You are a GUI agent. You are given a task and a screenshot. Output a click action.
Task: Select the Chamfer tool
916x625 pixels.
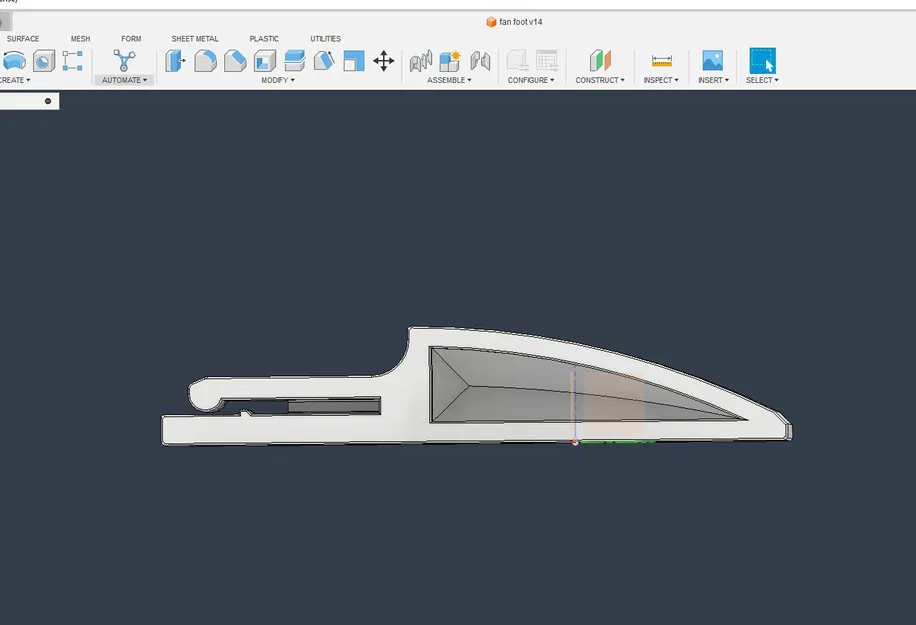click(x=235, y=61)
